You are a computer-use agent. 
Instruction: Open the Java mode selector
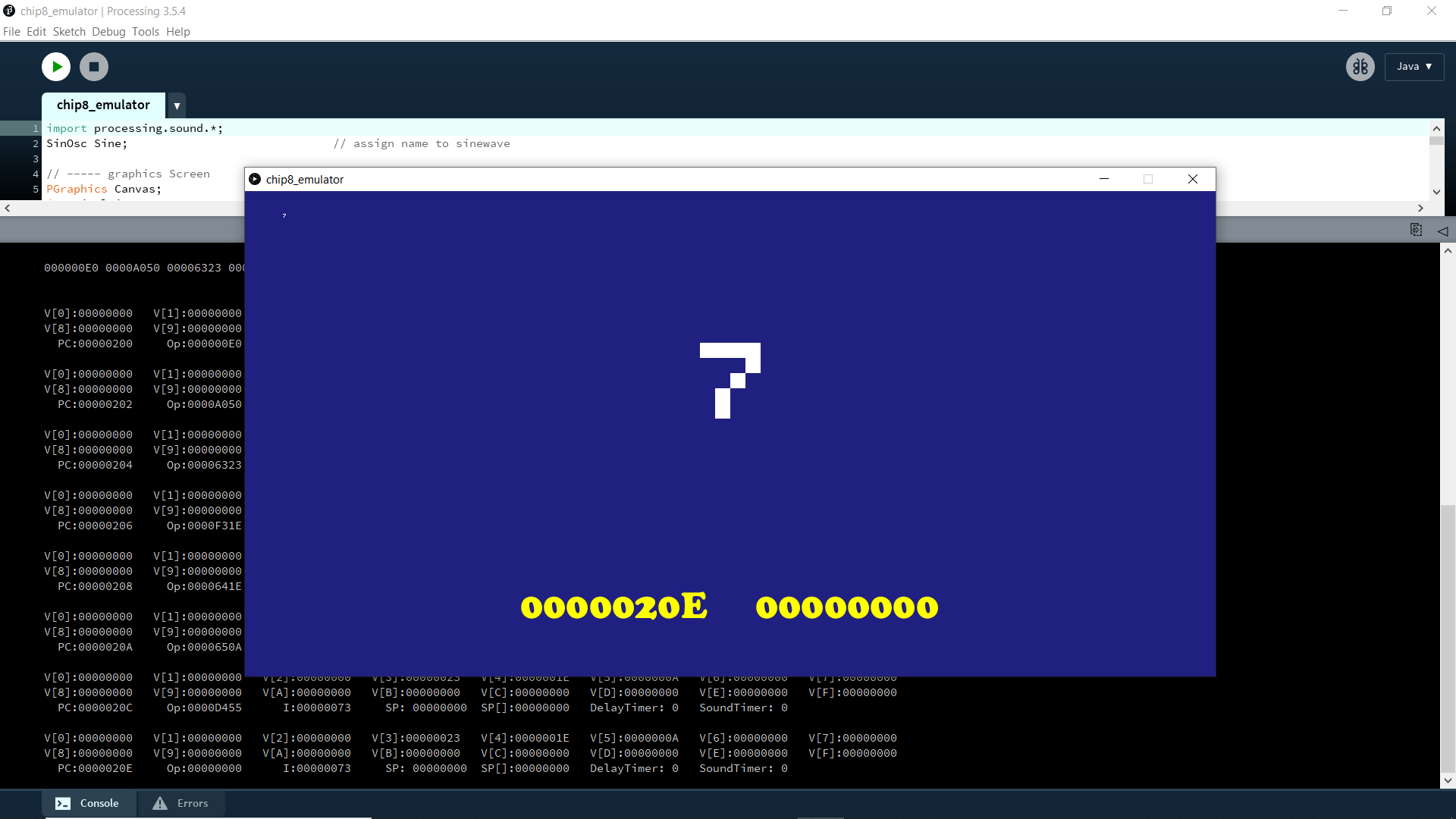[1414, 67]
